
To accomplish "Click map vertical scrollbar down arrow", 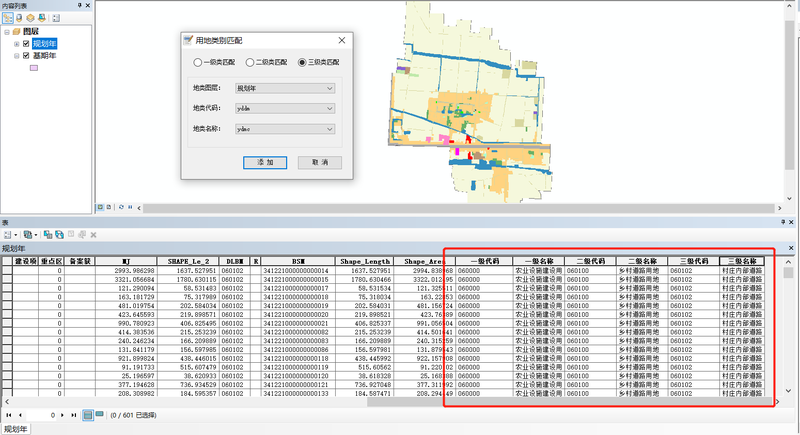I will [789, 199].
